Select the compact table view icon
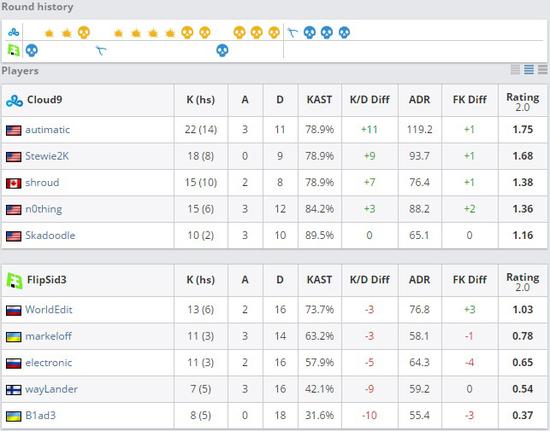This screenshot has width=550, height=431. pyautogui.click(x=515, y=69)
